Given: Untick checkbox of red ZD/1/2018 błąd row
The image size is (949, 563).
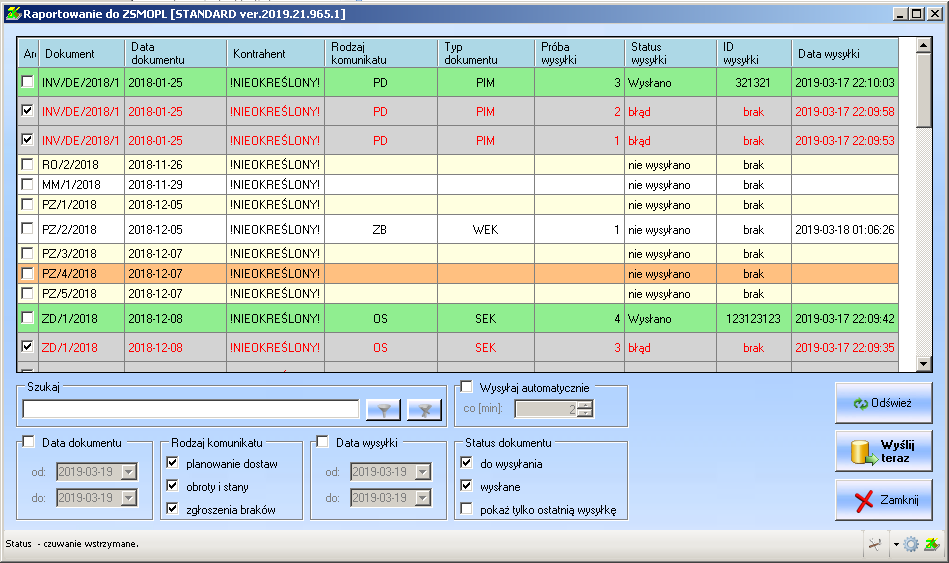Looking at the screenshot, I should (27, 347).
